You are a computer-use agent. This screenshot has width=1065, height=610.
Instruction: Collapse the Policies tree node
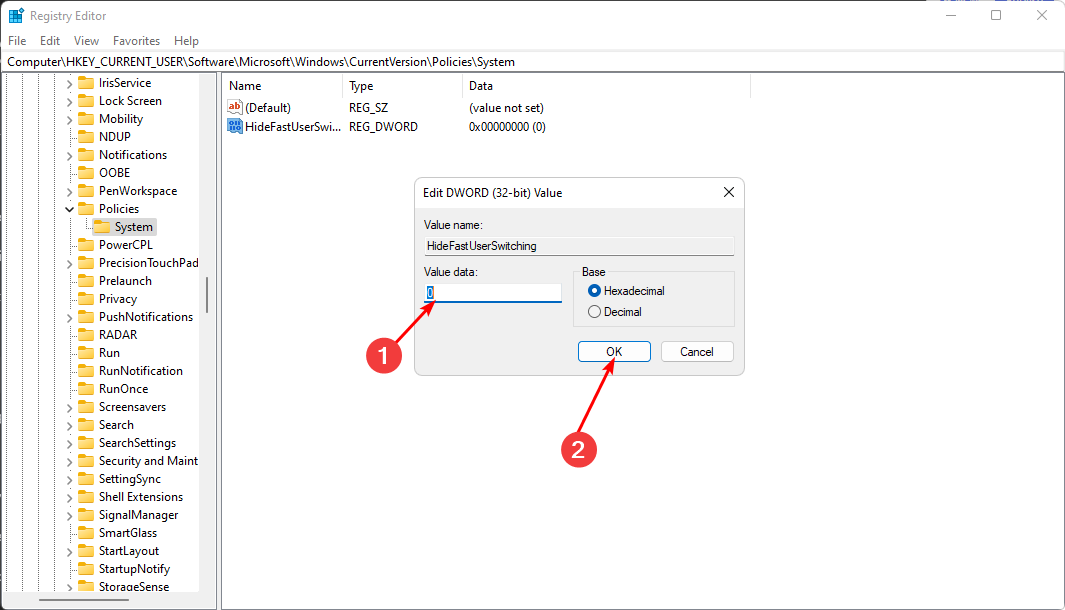[x=69, y=209]
